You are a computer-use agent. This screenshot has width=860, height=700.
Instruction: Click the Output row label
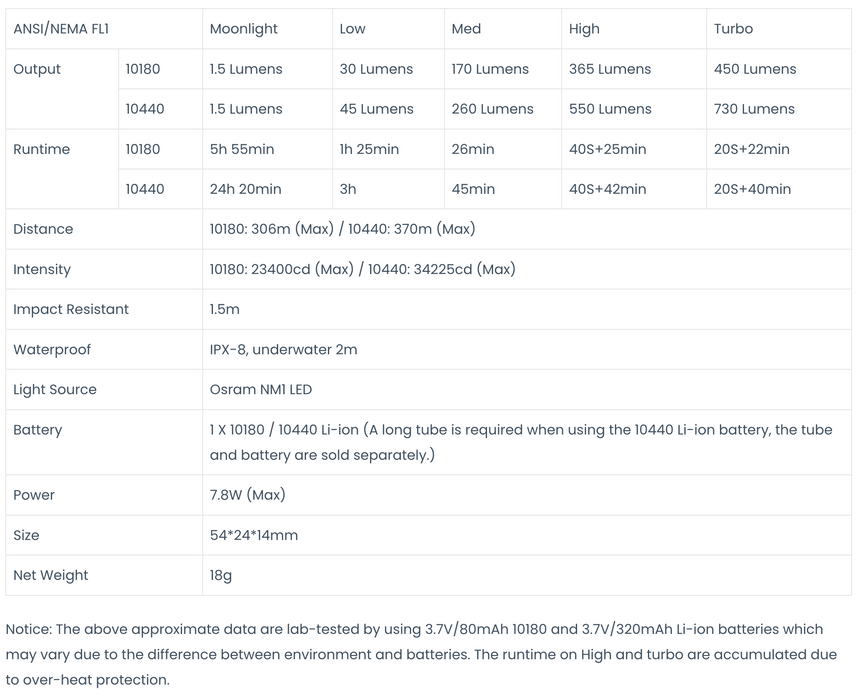pyautogui.click(x=37, y=69)
